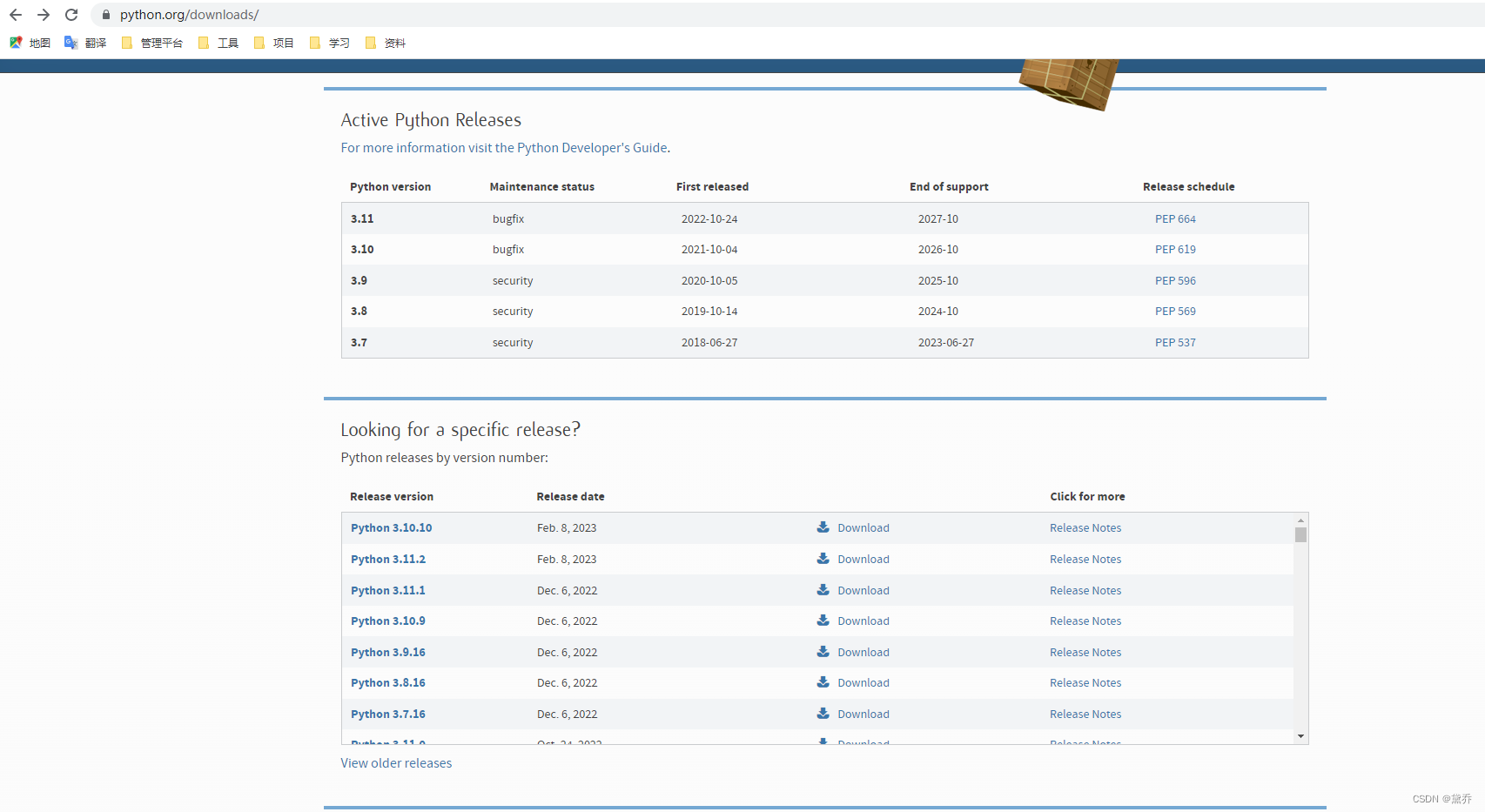1485x812 pixels.
Task: Click the padlock site security icon
Action: (x=106, y=15)
